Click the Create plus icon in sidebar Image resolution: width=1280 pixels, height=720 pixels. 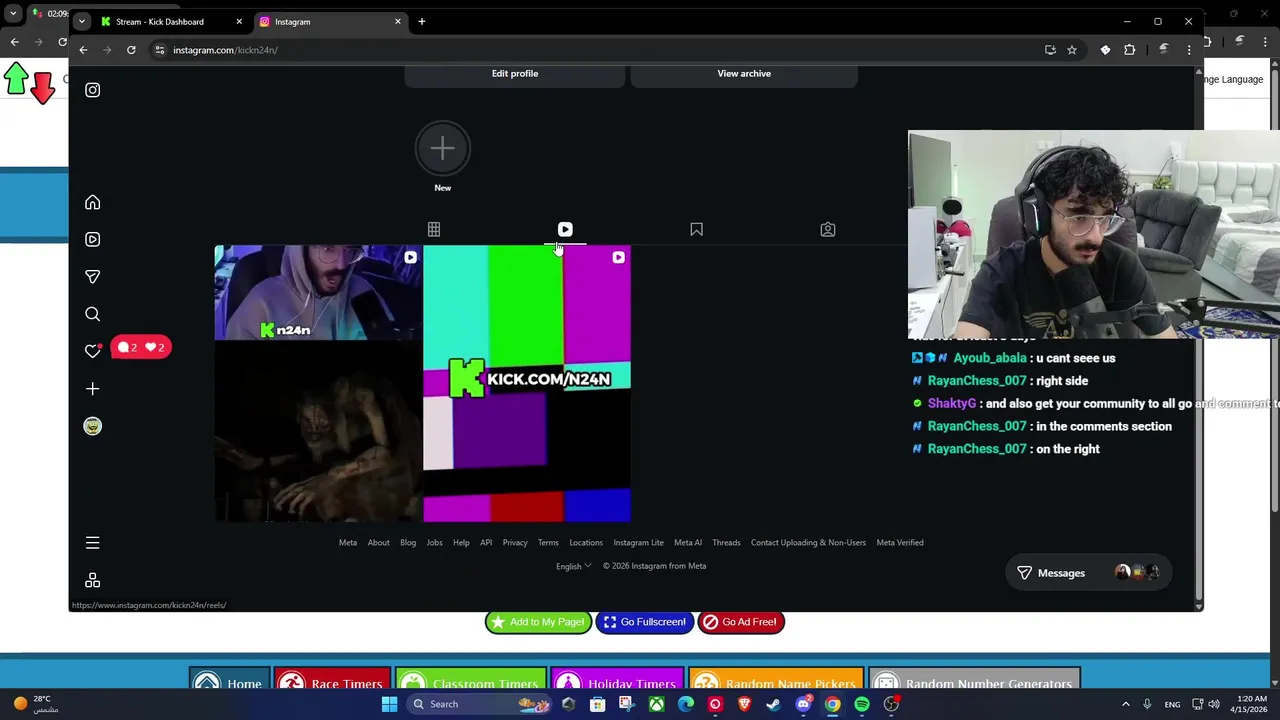[92, 388]
